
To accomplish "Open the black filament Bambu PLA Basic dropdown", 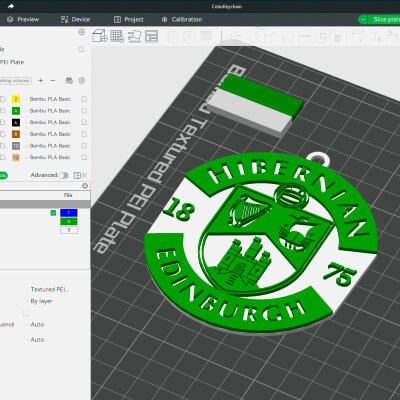I will (50, 122).
